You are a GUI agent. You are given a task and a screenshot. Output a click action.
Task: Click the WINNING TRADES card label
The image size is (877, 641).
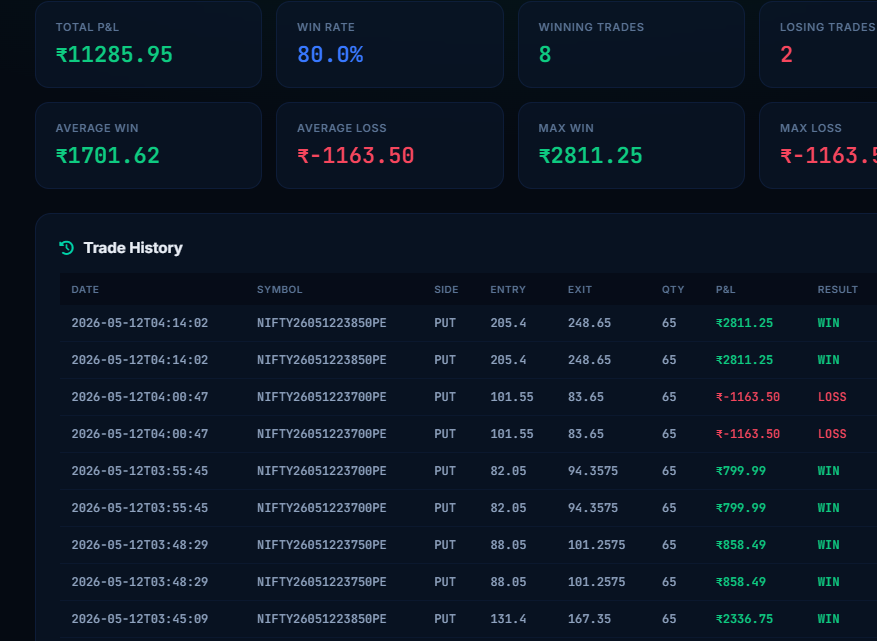[591, 27]
